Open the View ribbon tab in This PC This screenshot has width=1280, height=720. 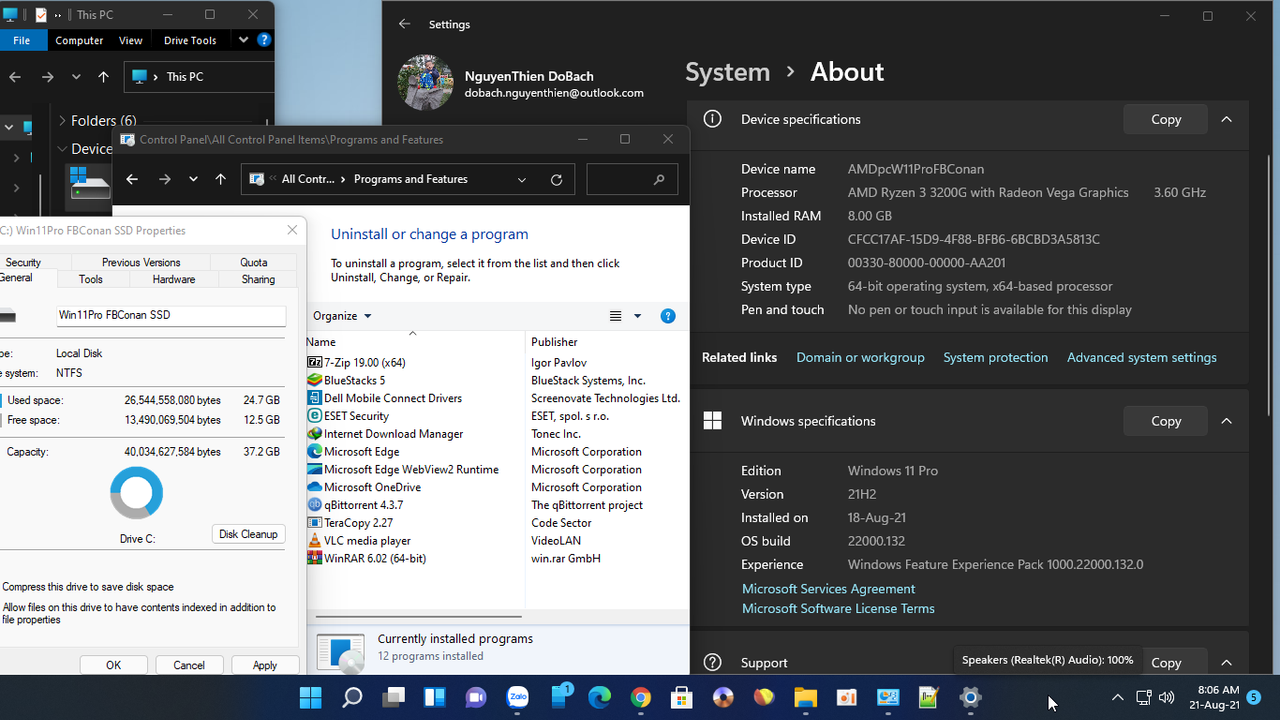tap(131, 40)
